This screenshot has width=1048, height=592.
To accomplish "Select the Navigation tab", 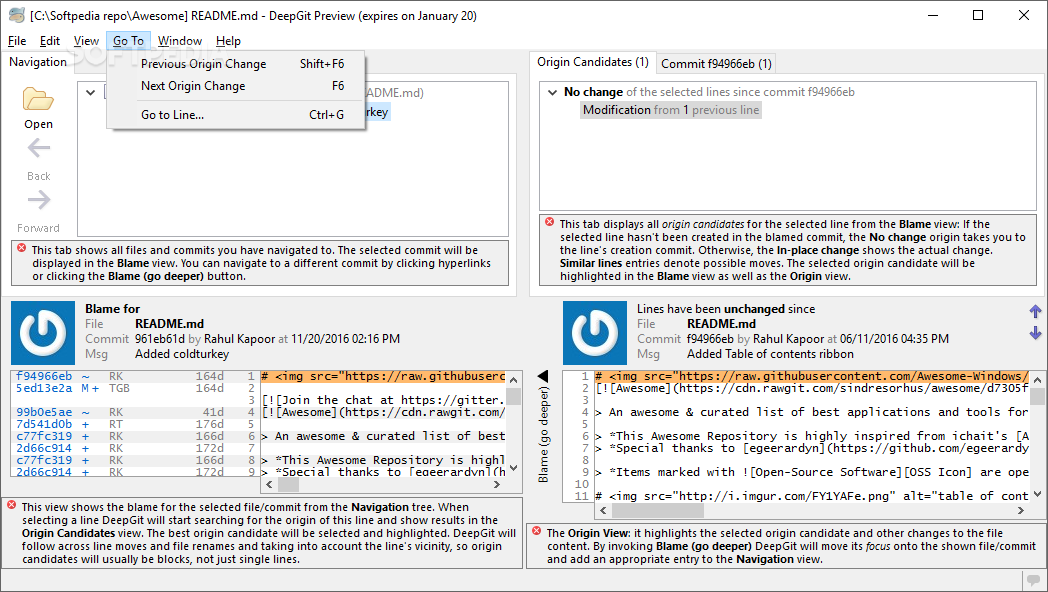I will pos(38,62).
